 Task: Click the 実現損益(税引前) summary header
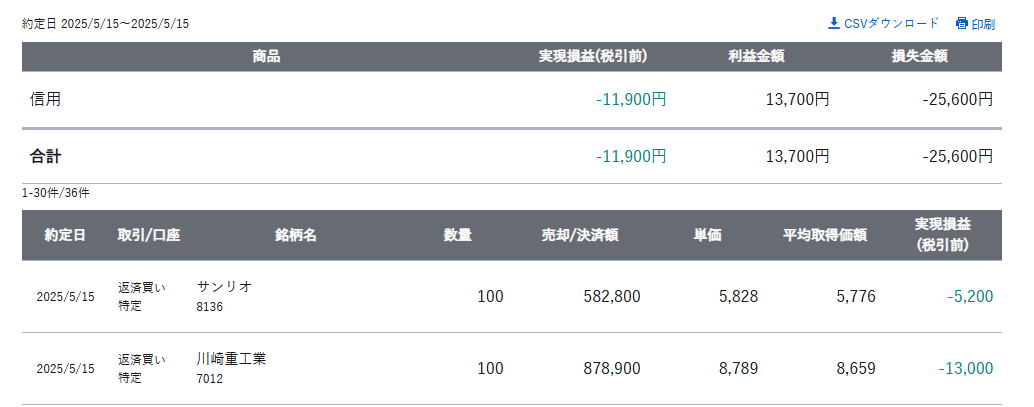click(x=593, y=57)
